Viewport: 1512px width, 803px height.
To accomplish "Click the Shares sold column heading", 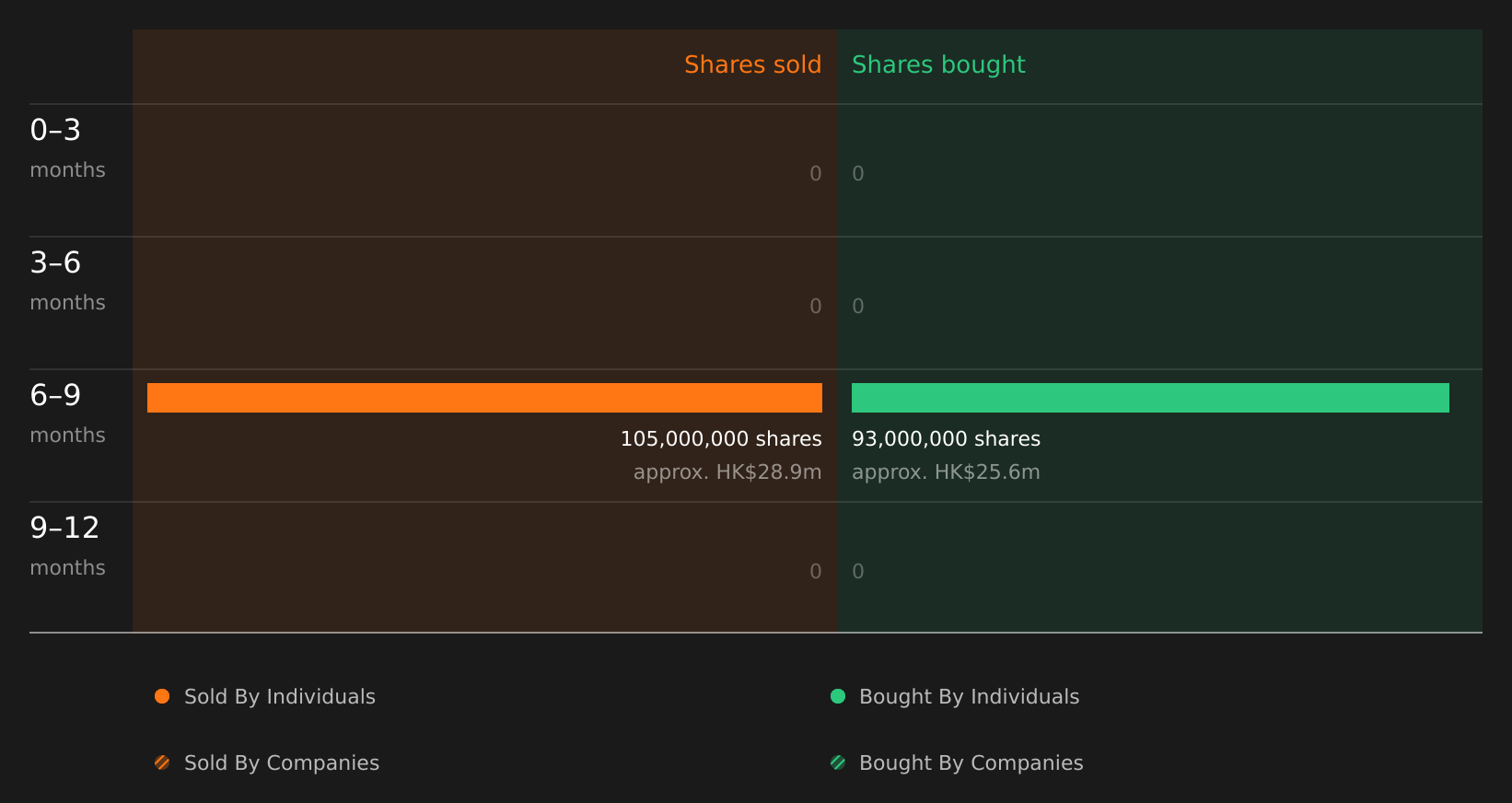I will 752,64.
